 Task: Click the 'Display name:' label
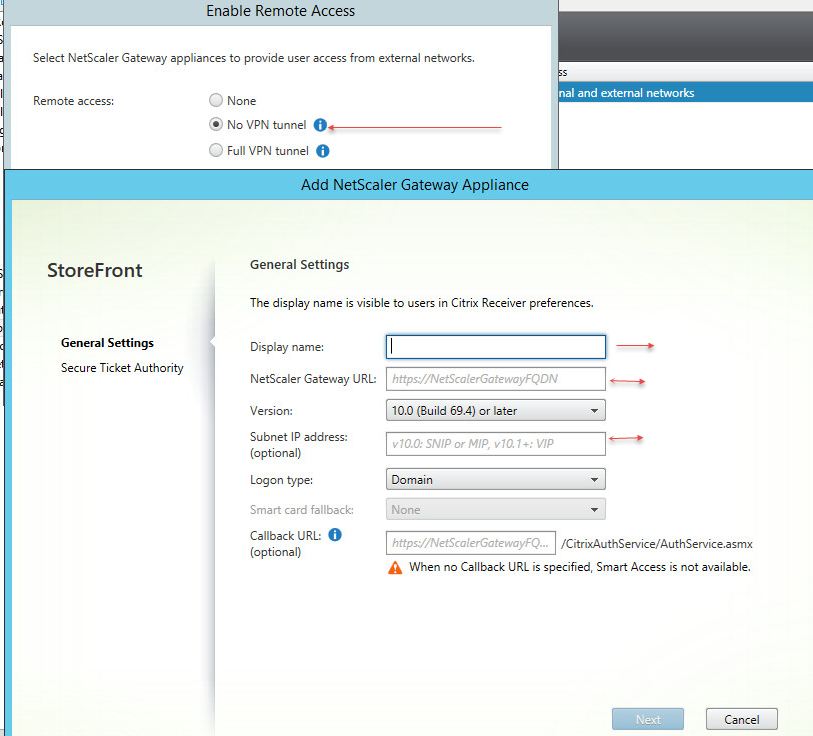click(x=287, y=347)
